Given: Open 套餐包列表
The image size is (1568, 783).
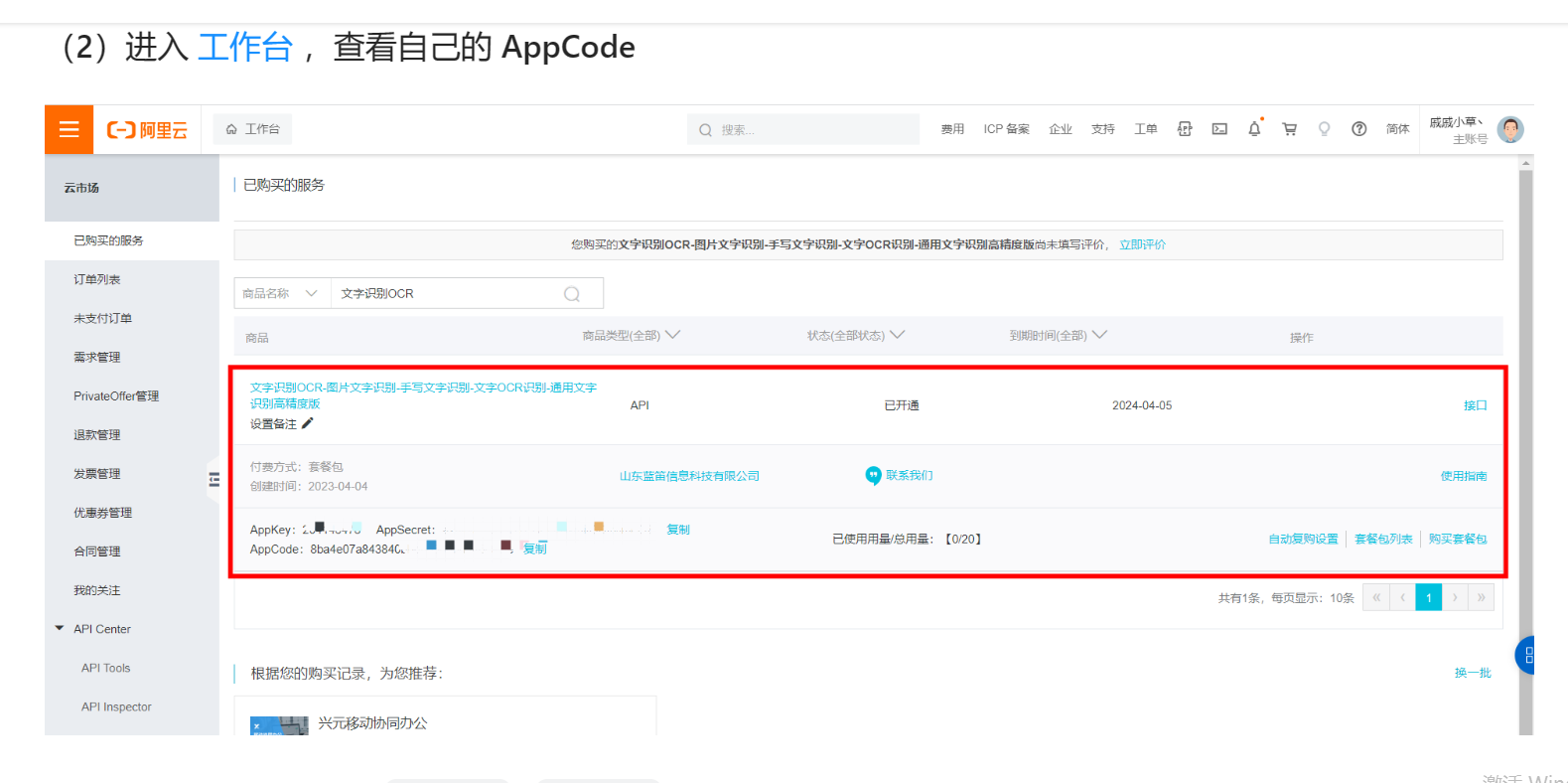Looking at the screenshot, I should (1383, 539).
